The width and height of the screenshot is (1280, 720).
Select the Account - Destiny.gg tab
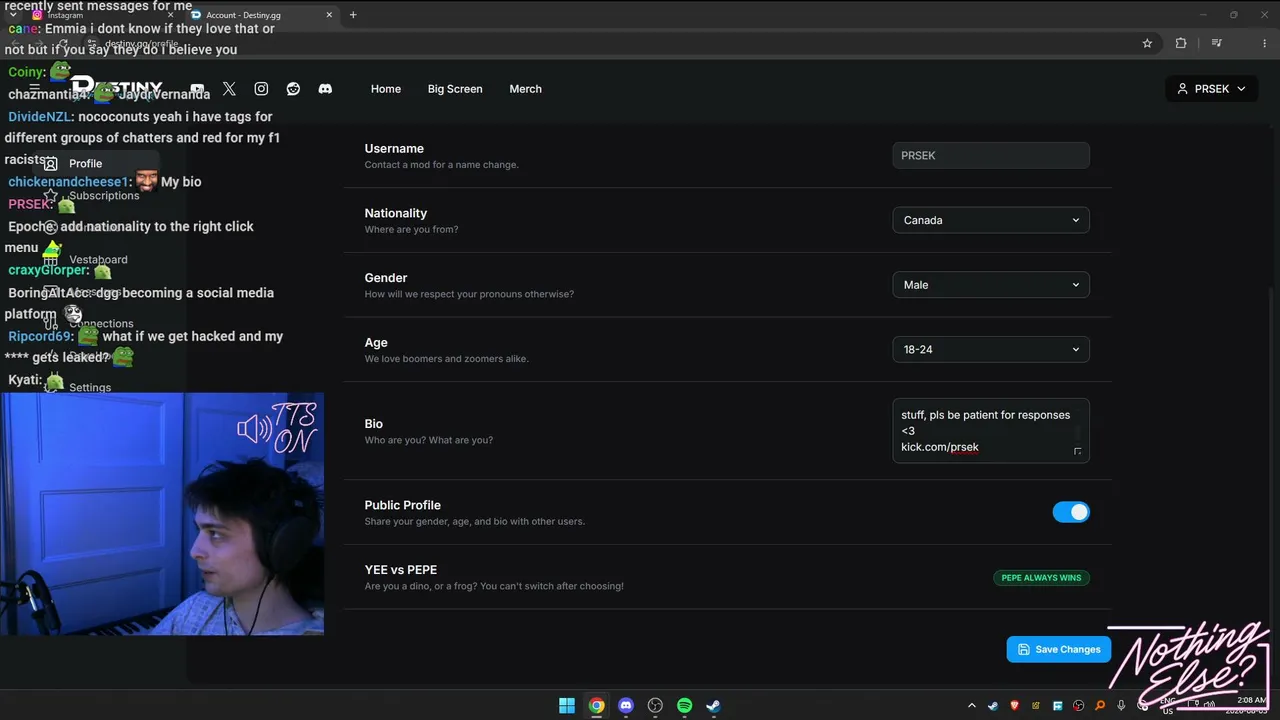coord(263,15)
